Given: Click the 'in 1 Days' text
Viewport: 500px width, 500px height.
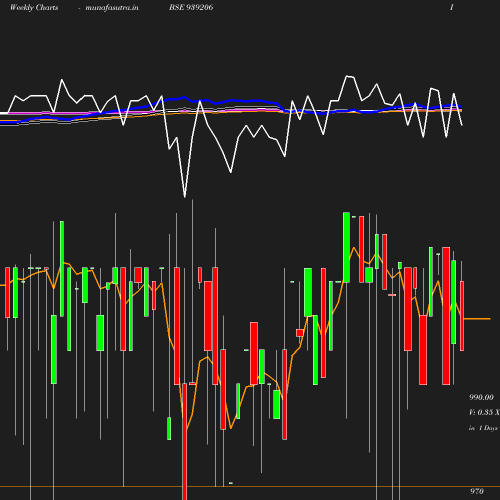Looking at the screenshot, I should point(483,428).
